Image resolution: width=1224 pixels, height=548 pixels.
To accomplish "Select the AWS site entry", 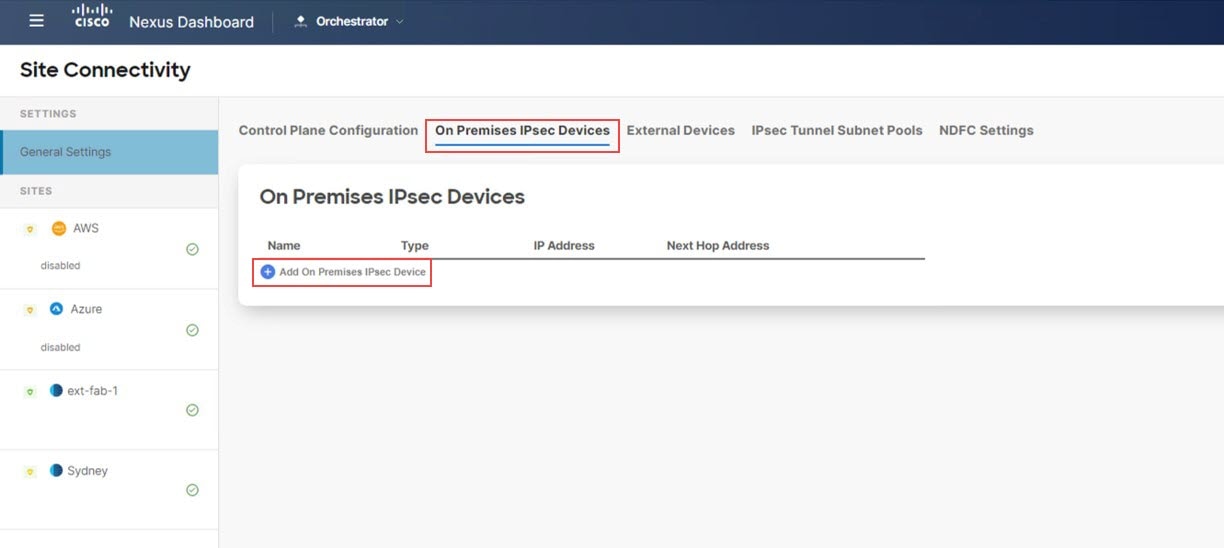I will 109,248.
